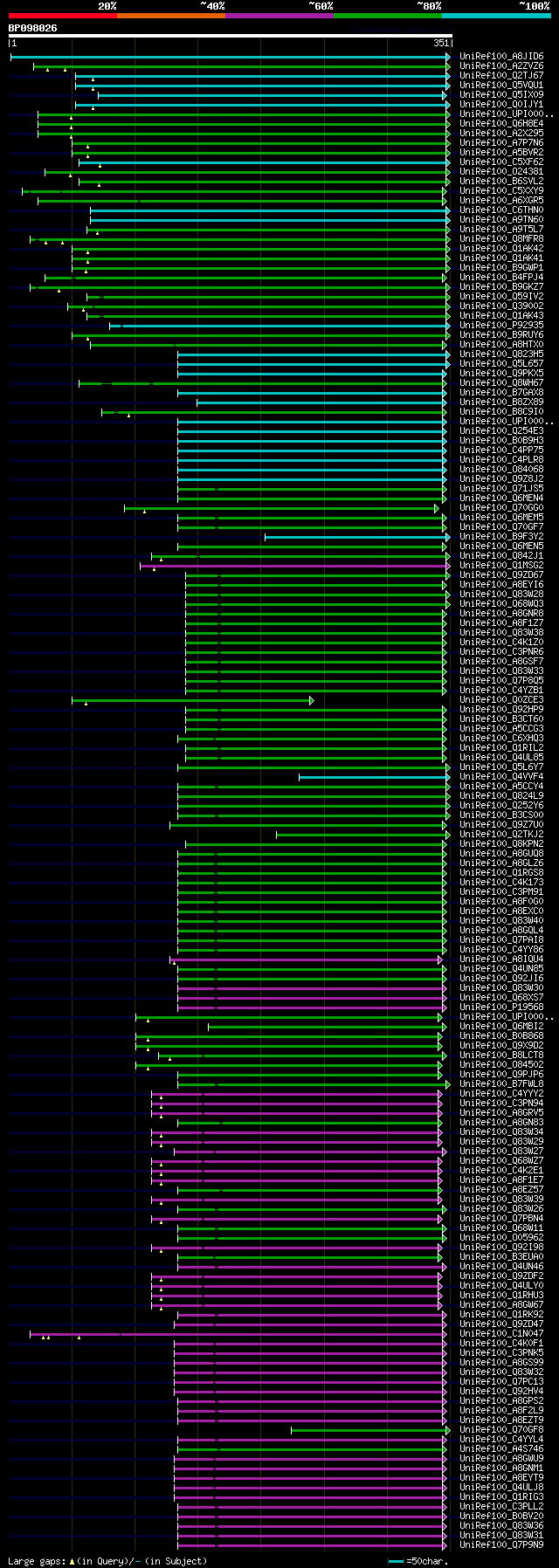Screen dimensions: 559x1568
Task: Open hit UniRef100_Q0IJY1
Action: (501, 105)
